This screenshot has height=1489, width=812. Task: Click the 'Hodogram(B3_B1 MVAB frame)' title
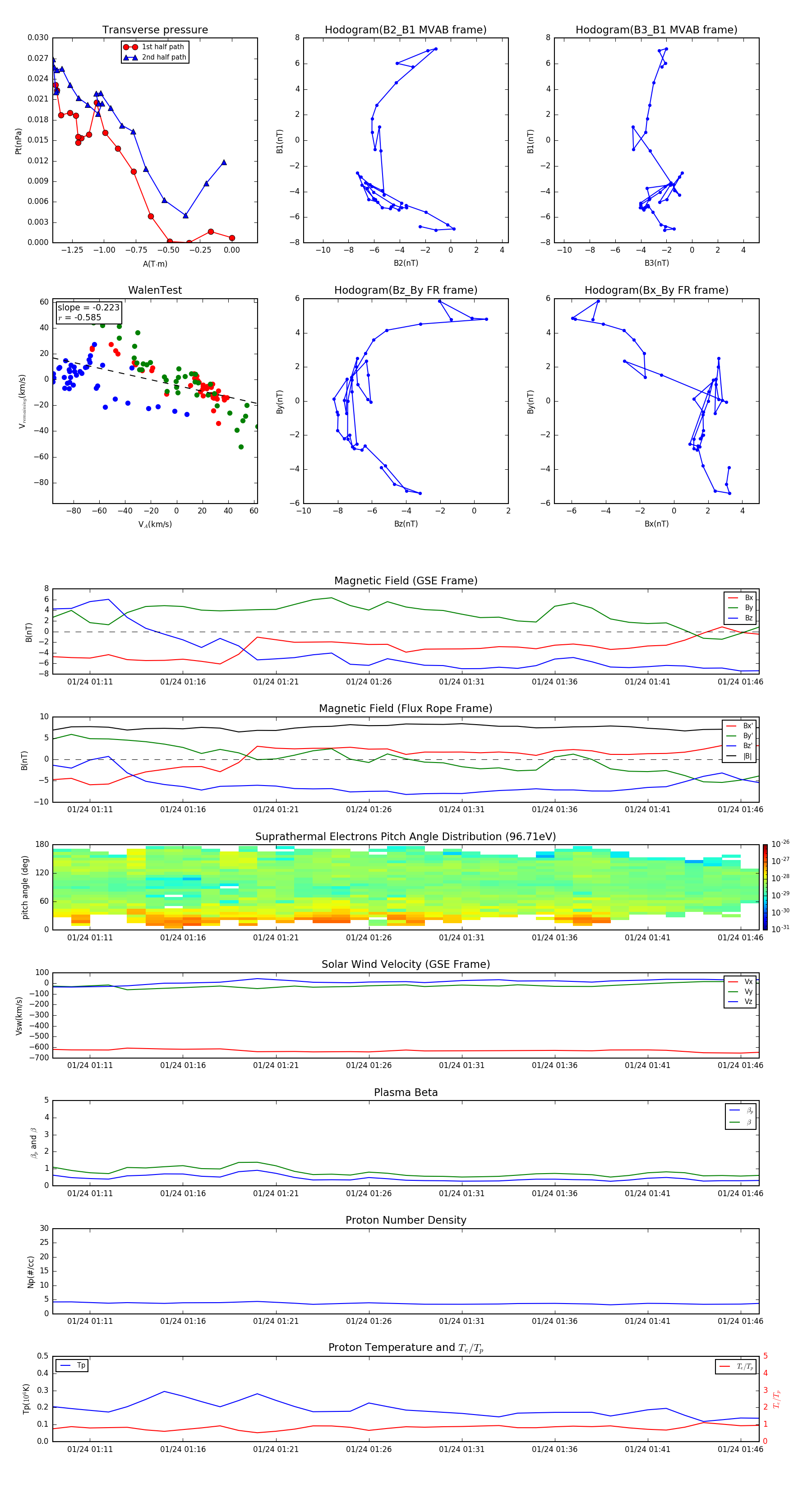[656, 30]
